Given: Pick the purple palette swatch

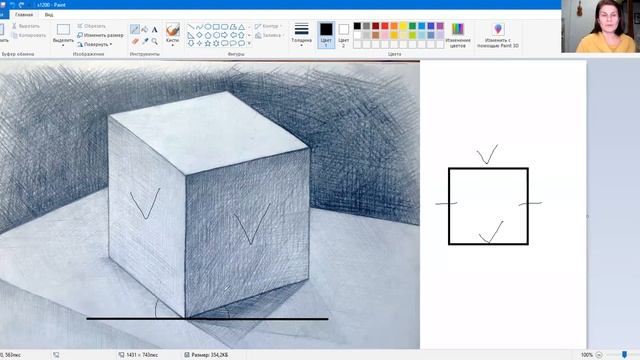Looking at the screenshot, I should coord(440,26).
